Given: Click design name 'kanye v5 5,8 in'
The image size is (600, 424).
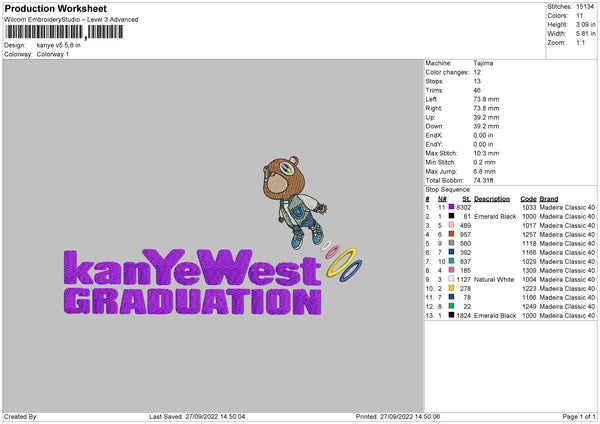Looking at the screenshot, I should click(59, 45).
